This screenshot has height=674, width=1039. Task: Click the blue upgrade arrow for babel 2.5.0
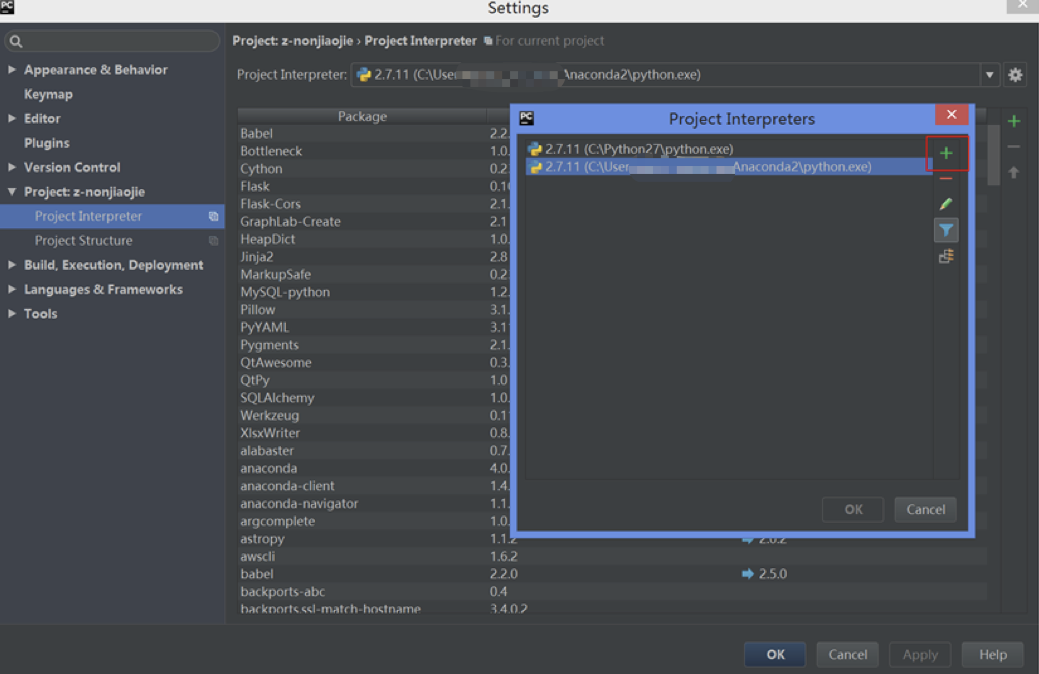[747, 574]
